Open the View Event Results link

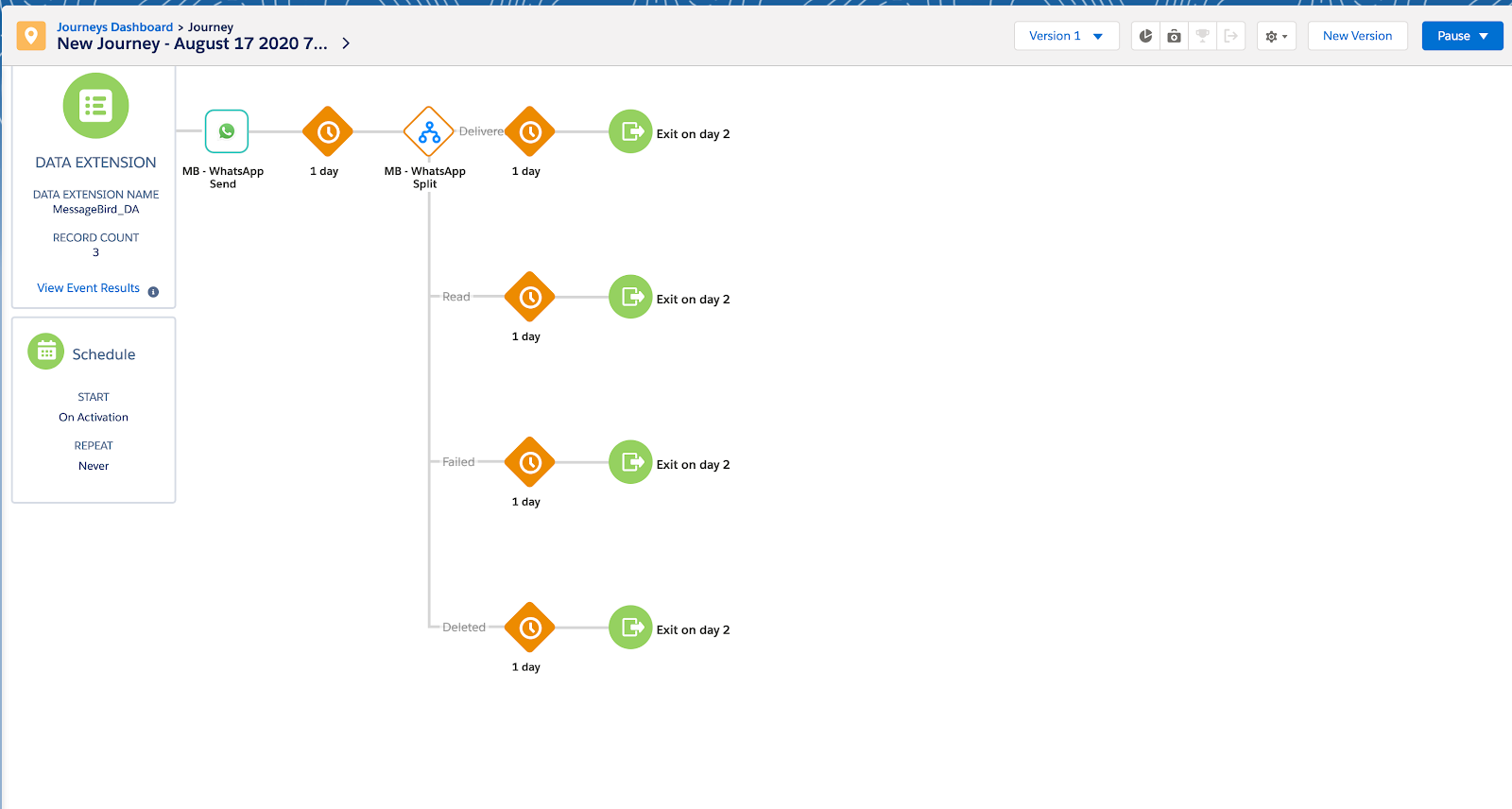[88, 288]
